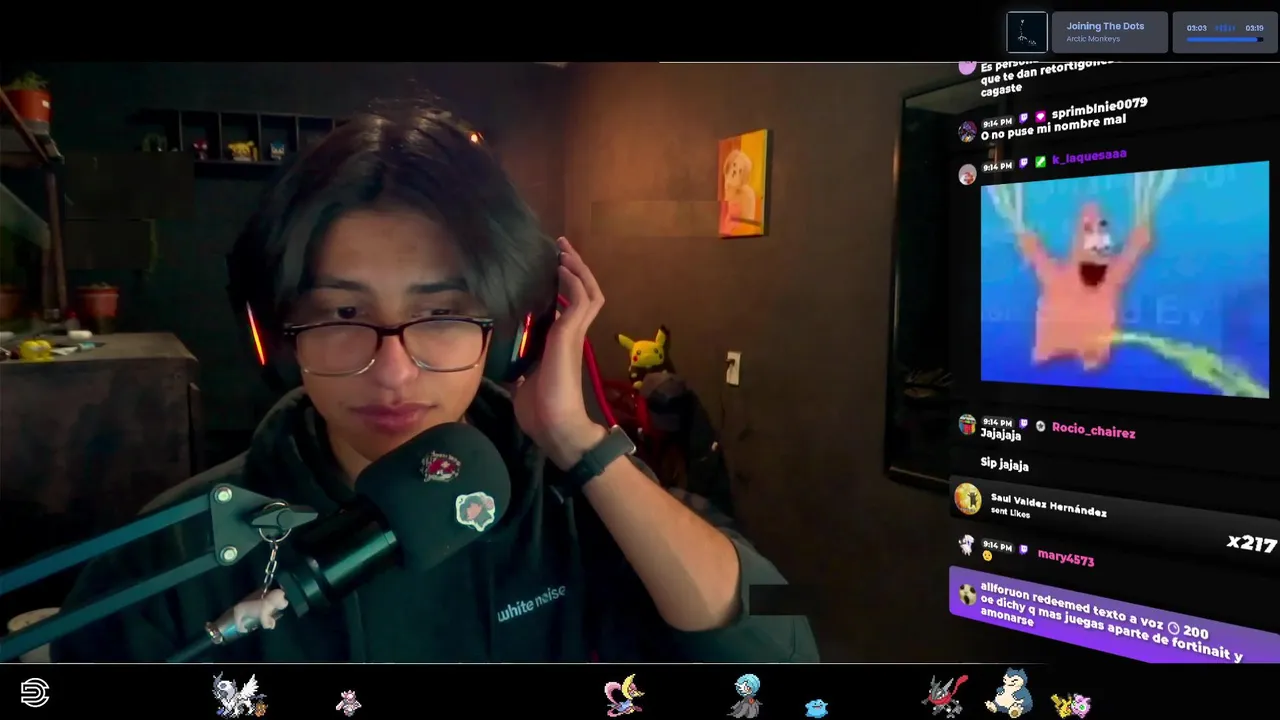This screenshot has width=1280, height=720.
Task: Click the pink heart badge next to sprimblnie0079
Action: click(x=1040, y=116)
